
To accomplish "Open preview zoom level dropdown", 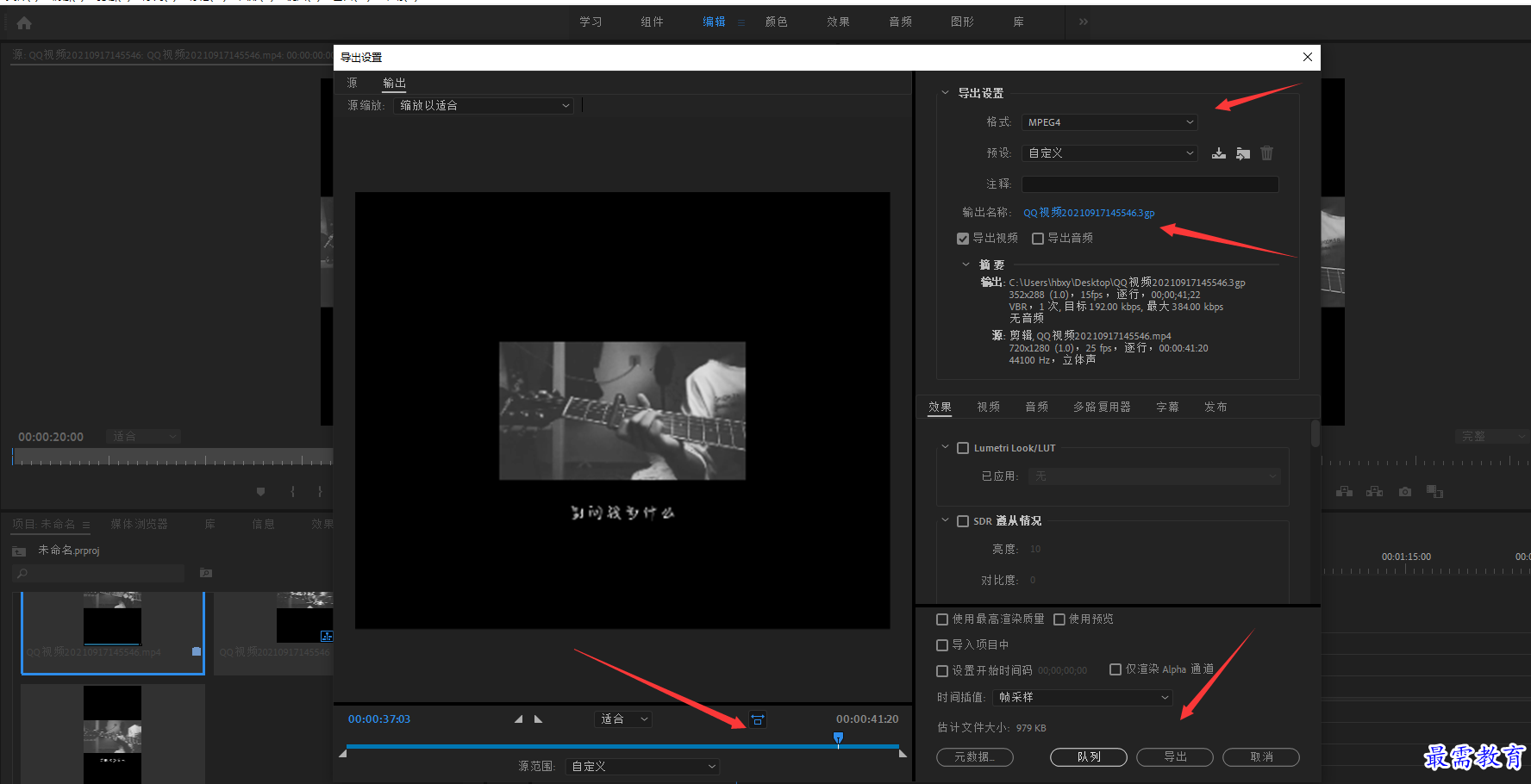I will click(623, 719).
